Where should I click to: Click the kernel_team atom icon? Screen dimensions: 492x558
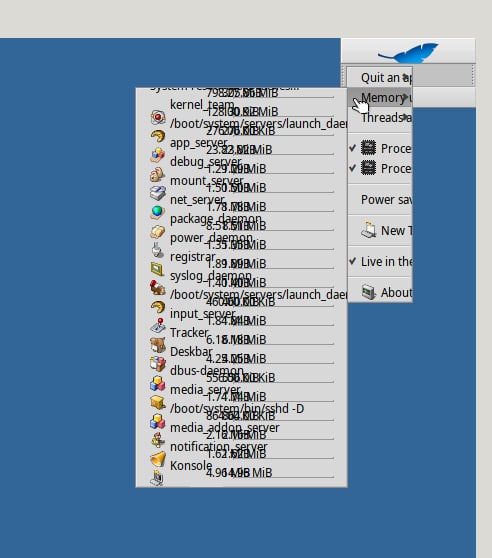pyautogui.click(x=158, y=117)
